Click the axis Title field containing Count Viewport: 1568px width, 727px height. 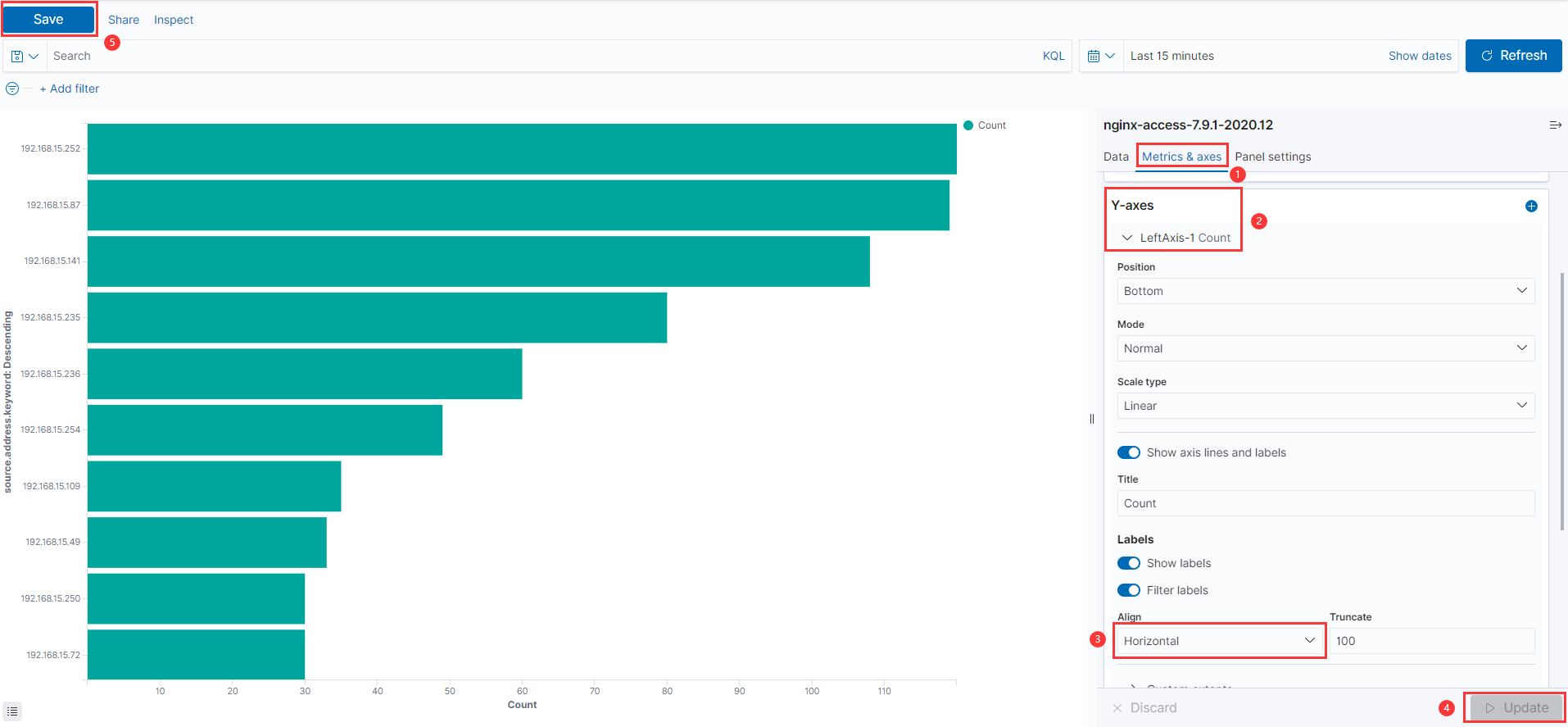tap(1326, 503)
